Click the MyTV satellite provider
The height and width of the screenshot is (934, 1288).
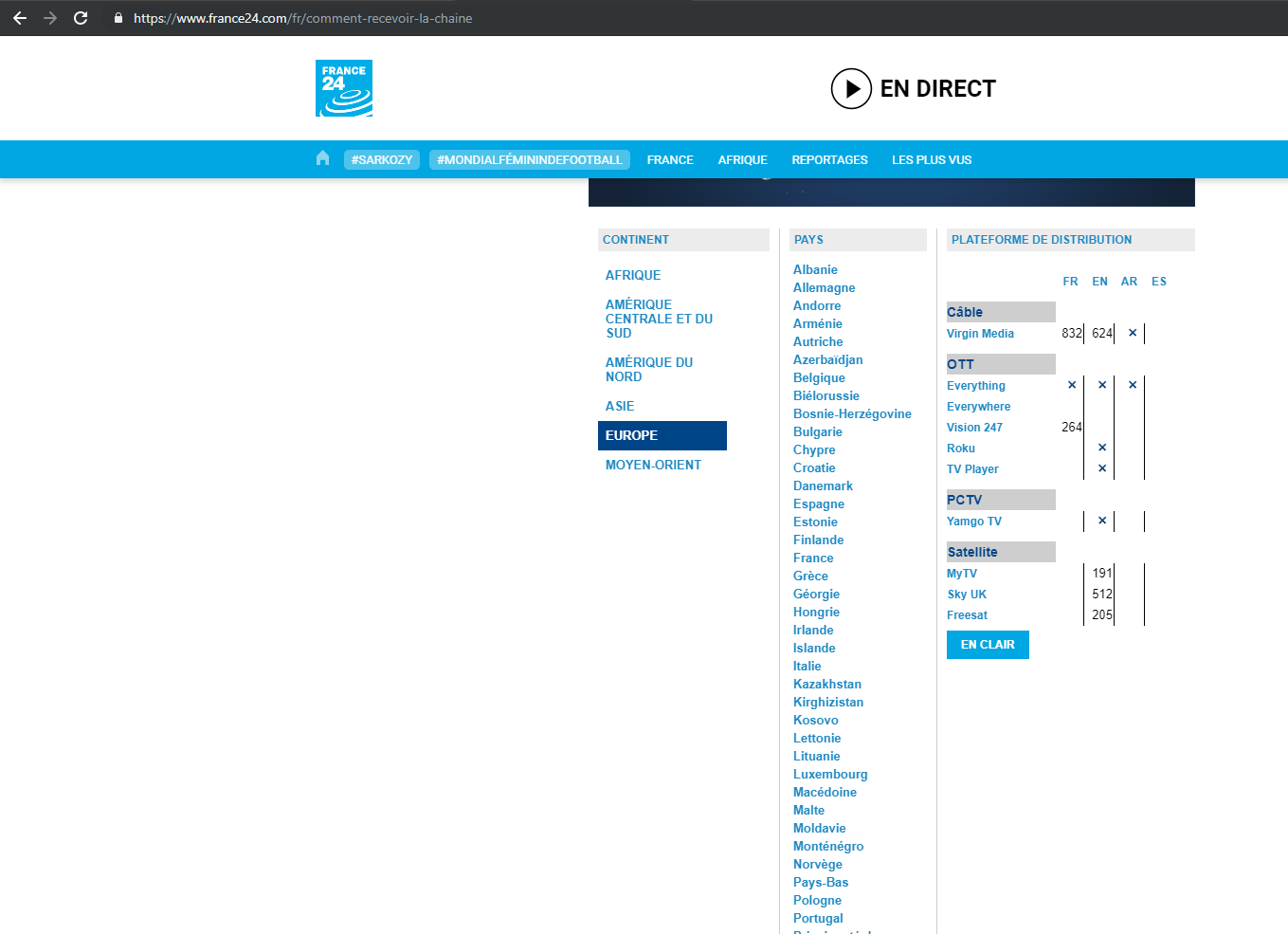click(962, 574)
